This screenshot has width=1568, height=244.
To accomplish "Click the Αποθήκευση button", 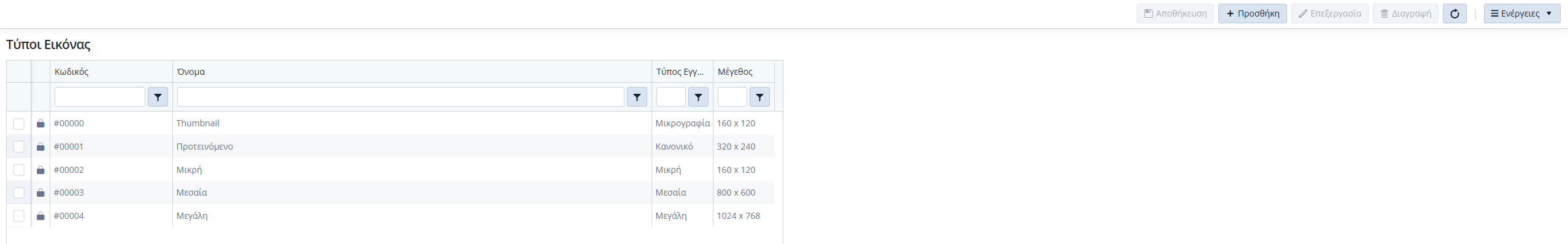I will click(1175, 13).
